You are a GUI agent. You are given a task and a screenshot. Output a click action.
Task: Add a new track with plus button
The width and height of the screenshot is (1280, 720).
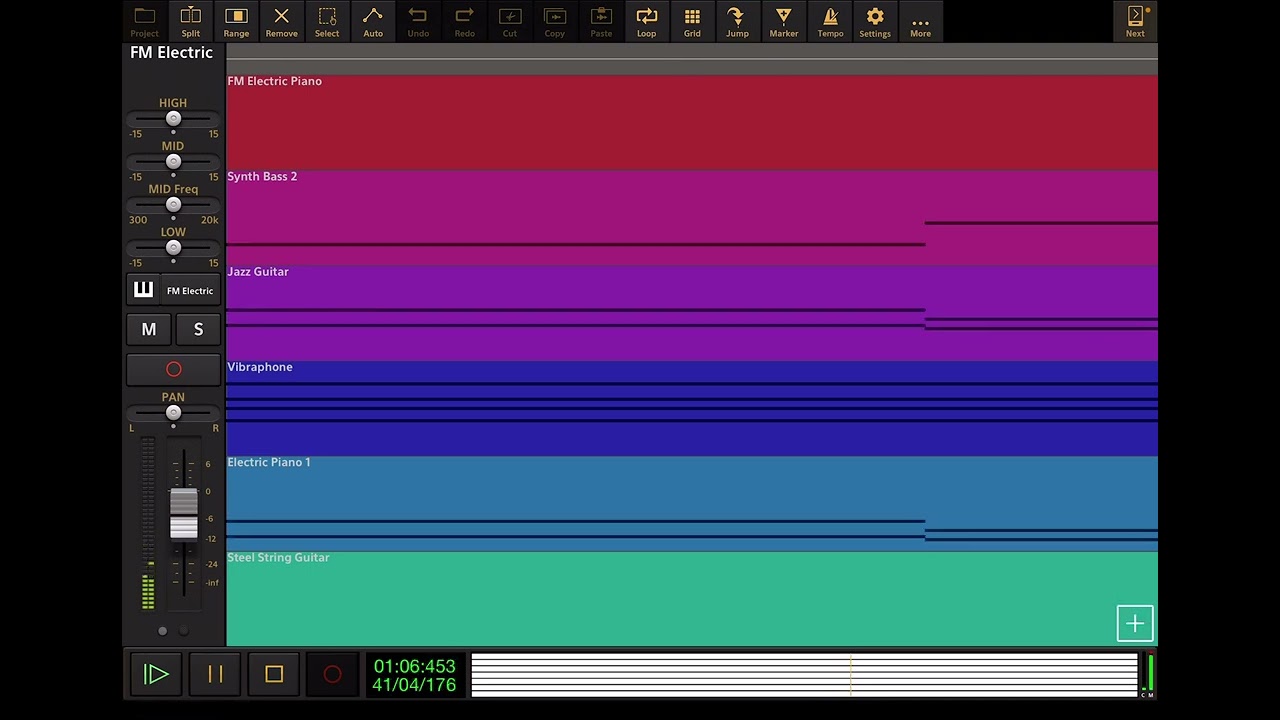pyautogui.click(x=1135, y=624)
